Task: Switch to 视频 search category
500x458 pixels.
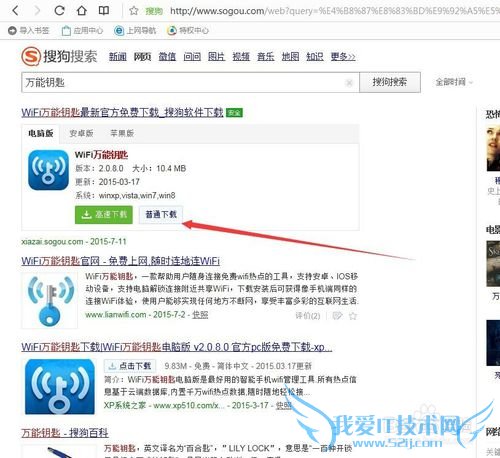Action: coord(241,57)
